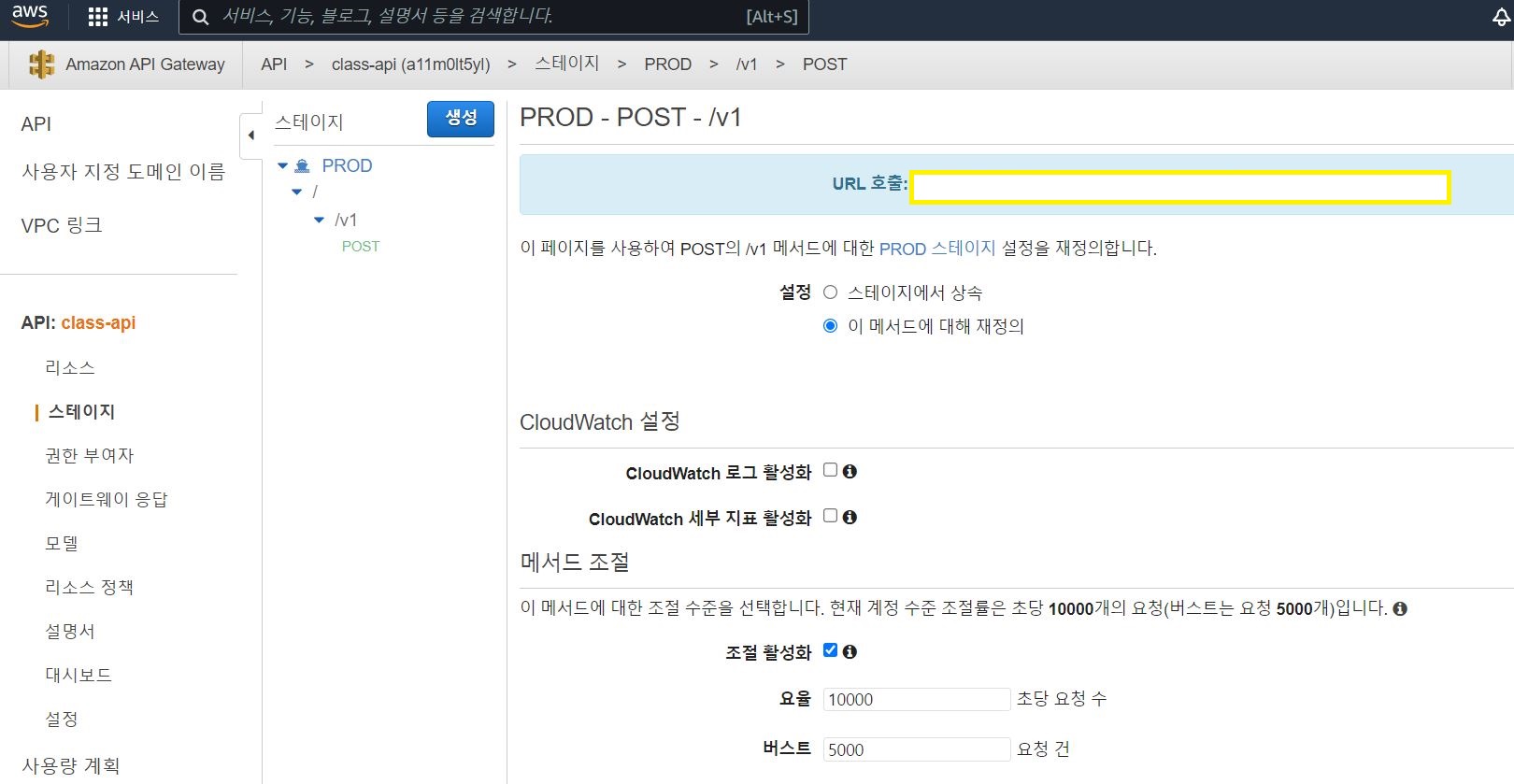
Task: Open 설정 navigation item
Action: click(62, 720)
